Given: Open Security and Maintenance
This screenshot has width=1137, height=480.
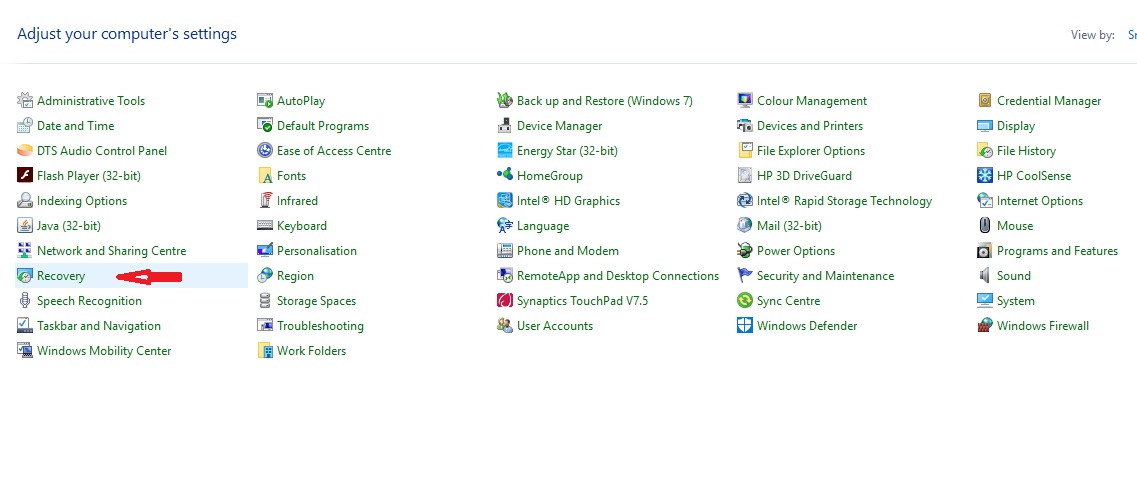Looking at the screenshot, I should [825, 276].
